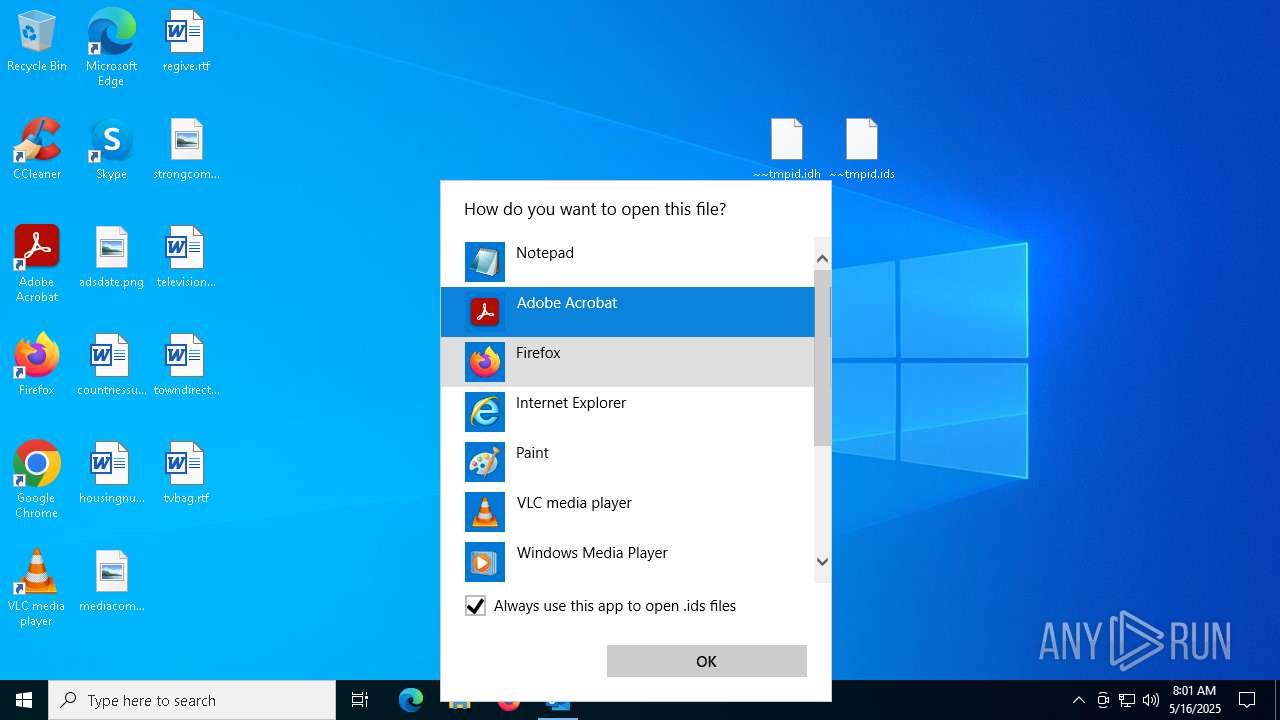This screenshot has width=1280, height=720.
Task: Select the ~~tmpid.idh file on the desktop
Action: (787, 150)
